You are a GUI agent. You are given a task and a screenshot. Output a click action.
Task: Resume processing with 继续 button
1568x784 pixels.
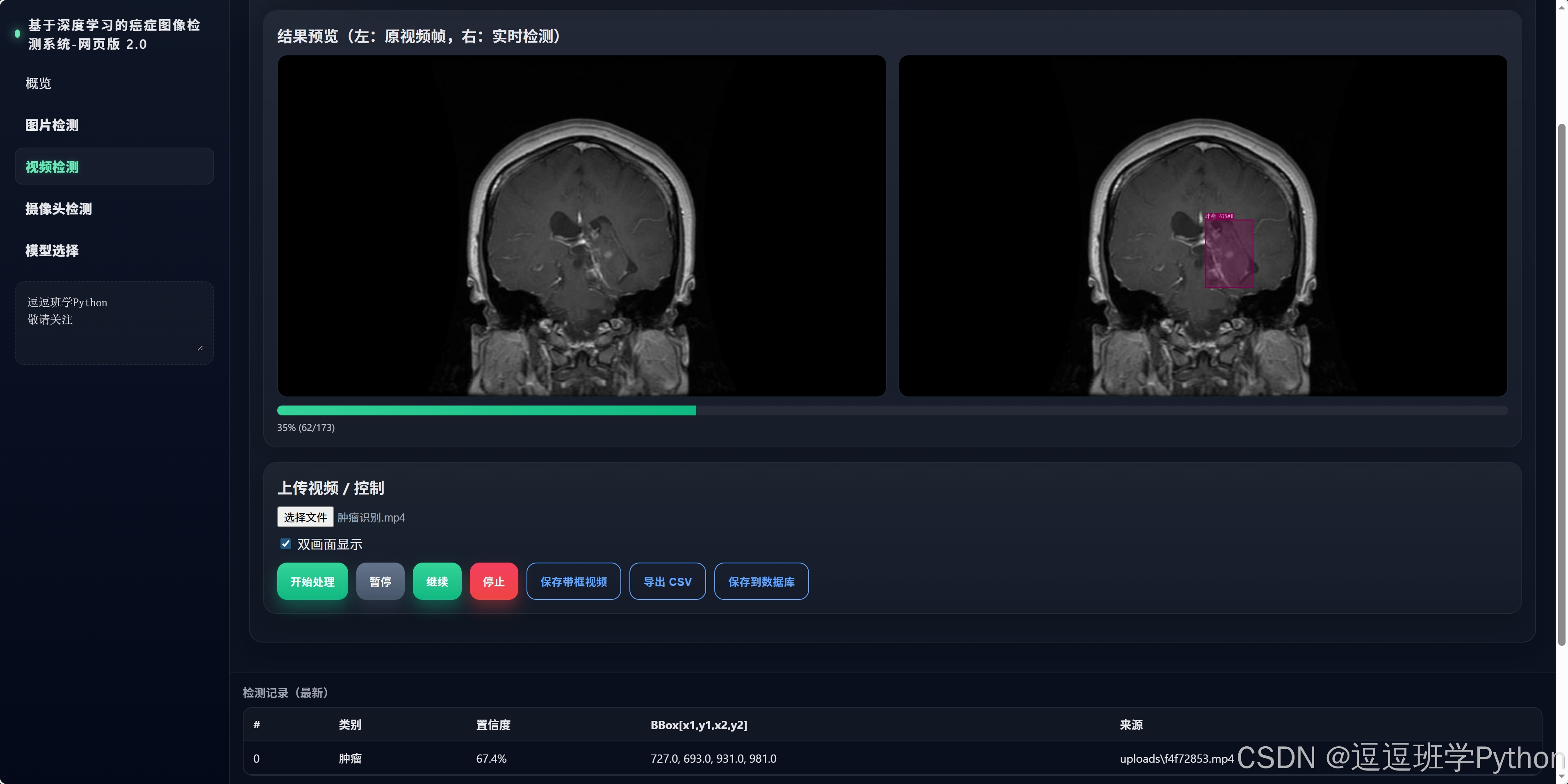(x=436, y=581)
